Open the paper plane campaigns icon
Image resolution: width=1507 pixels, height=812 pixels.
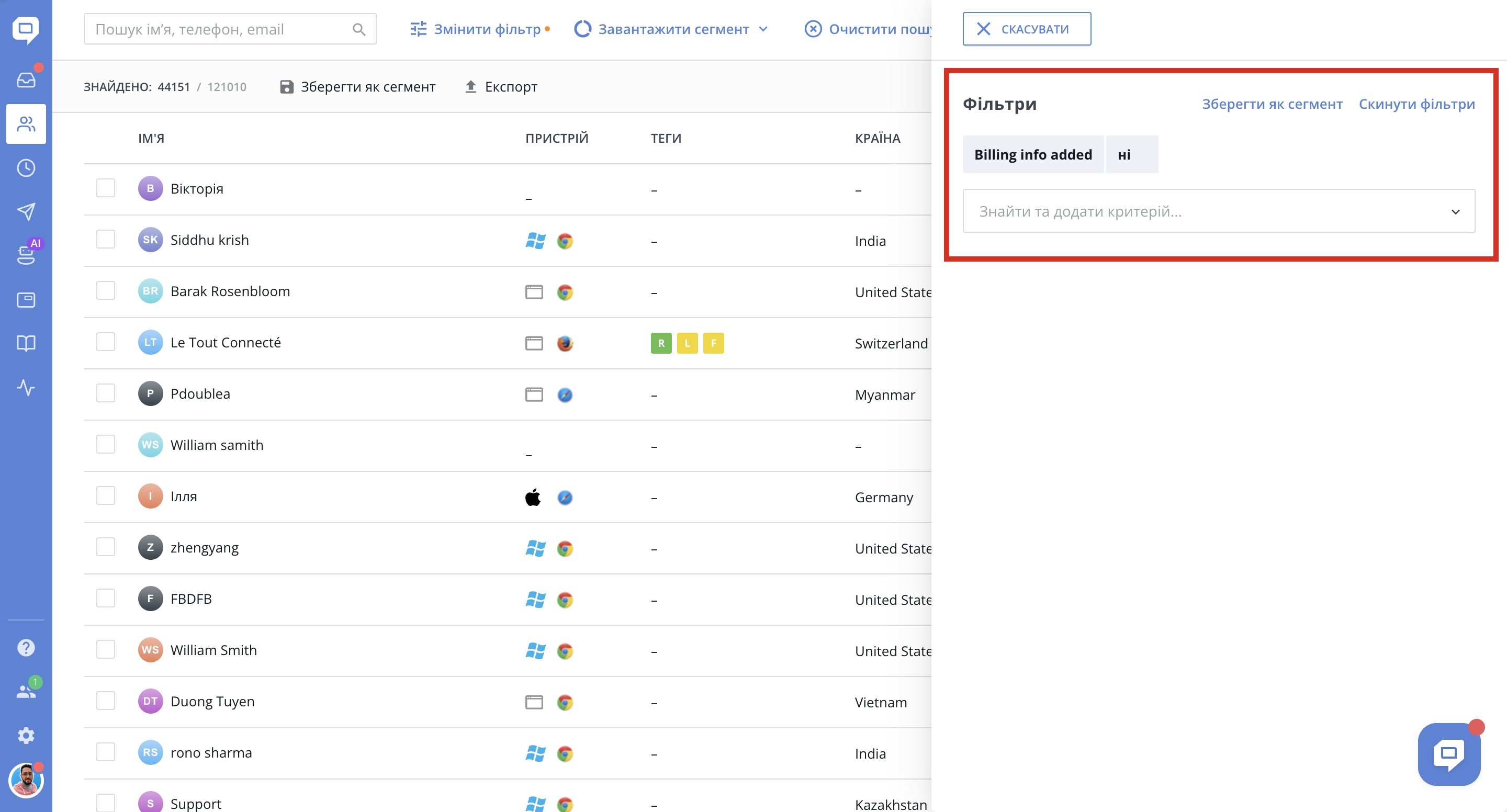click(26, 212)
